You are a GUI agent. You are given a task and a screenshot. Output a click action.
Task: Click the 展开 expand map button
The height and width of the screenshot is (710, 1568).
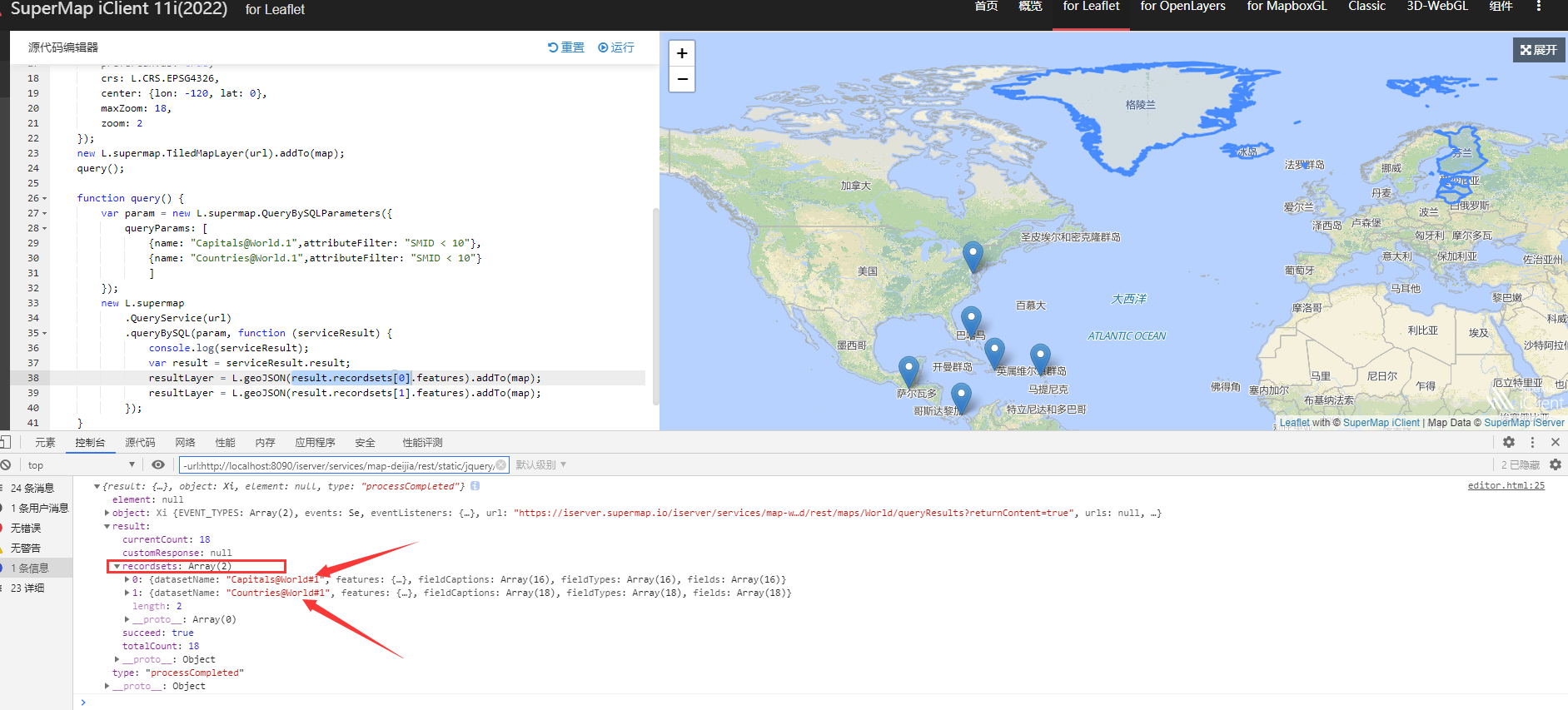[x=1538, y=50]
